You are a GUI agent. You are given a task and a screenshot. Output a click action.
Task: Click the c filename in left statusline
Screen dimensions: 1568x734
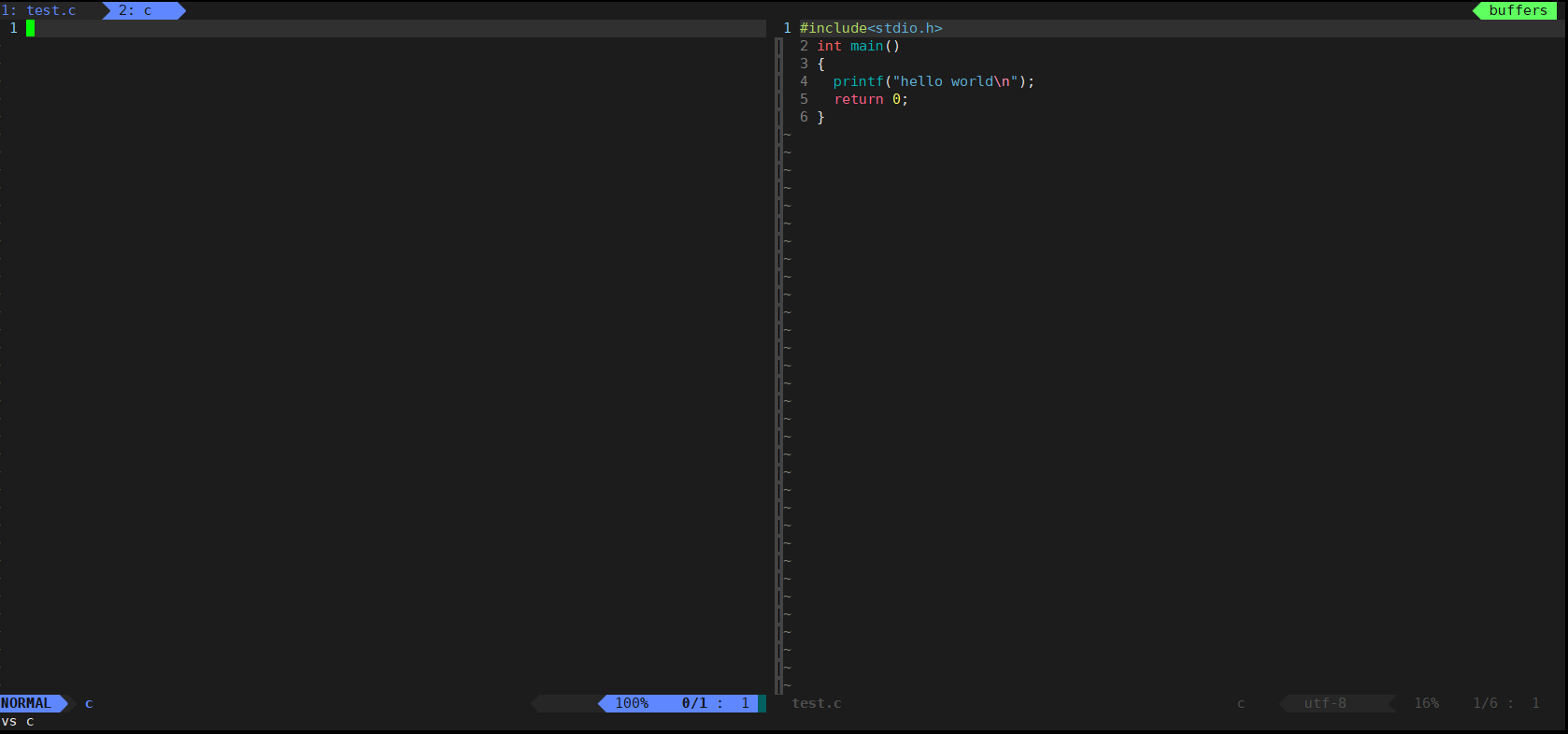click(x=89, y=703)
